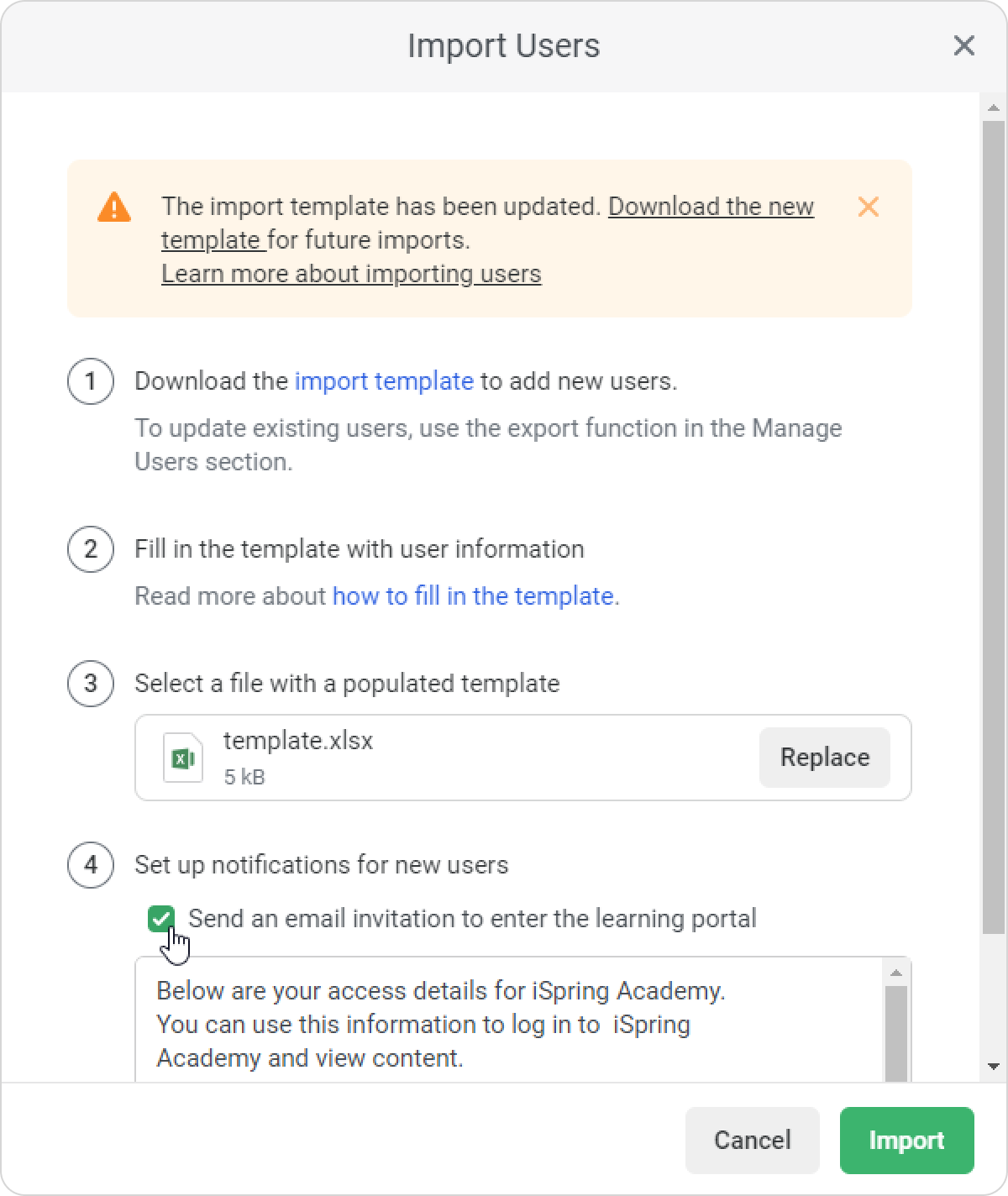Click the Excel file icon for template.xlsx
Viewport: 1008px width, 1196px height.
pos(182,758)
